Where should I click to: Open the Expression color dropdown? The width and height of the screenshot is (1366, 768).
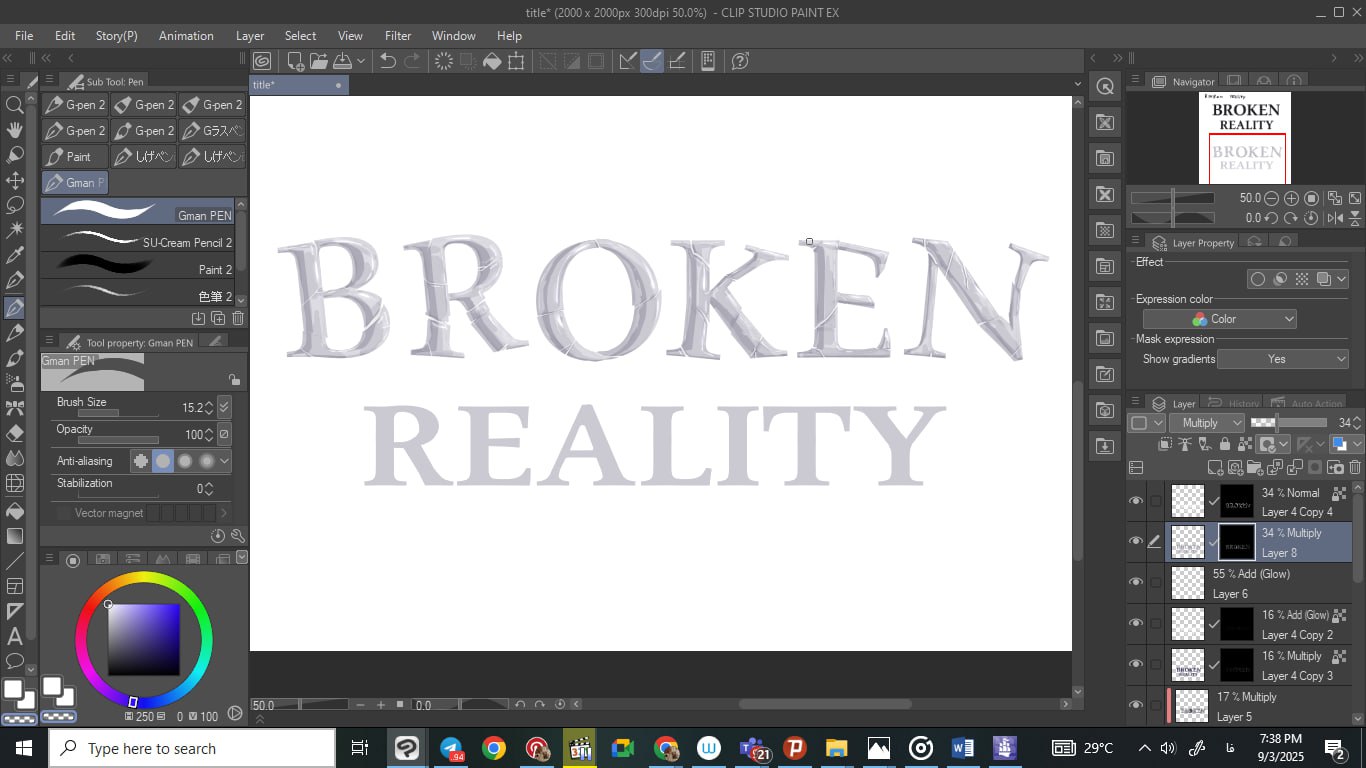(1219, 319)
